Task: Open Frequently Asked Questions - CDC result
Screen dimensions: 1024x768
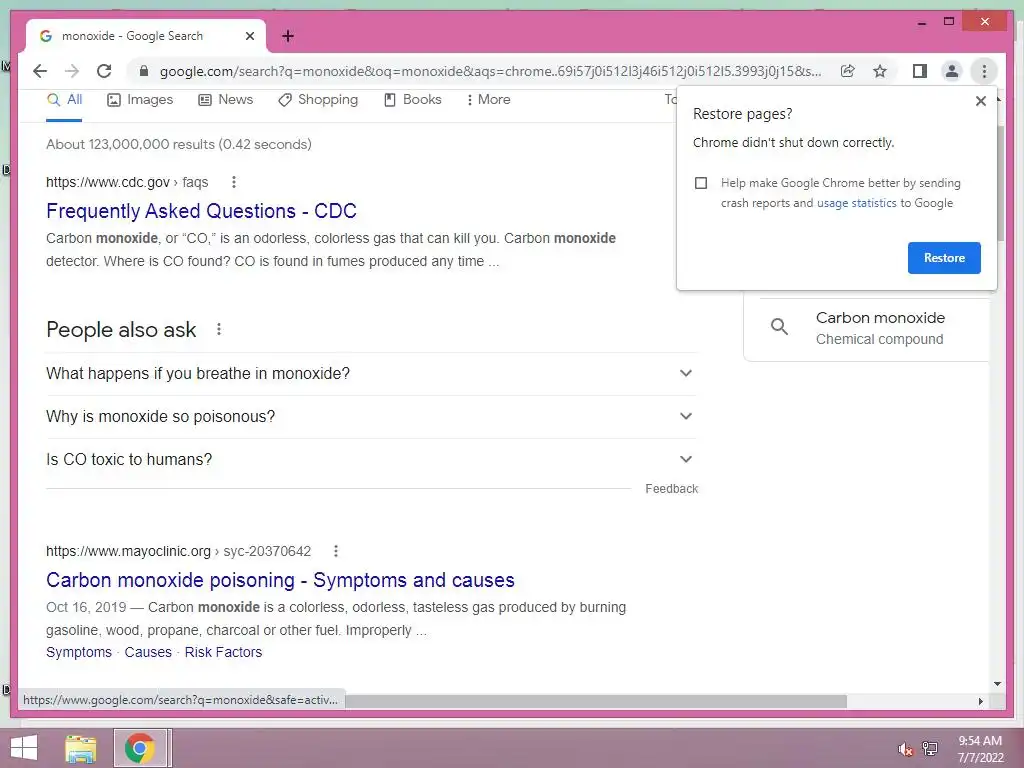Action: (x=201, y=211)
